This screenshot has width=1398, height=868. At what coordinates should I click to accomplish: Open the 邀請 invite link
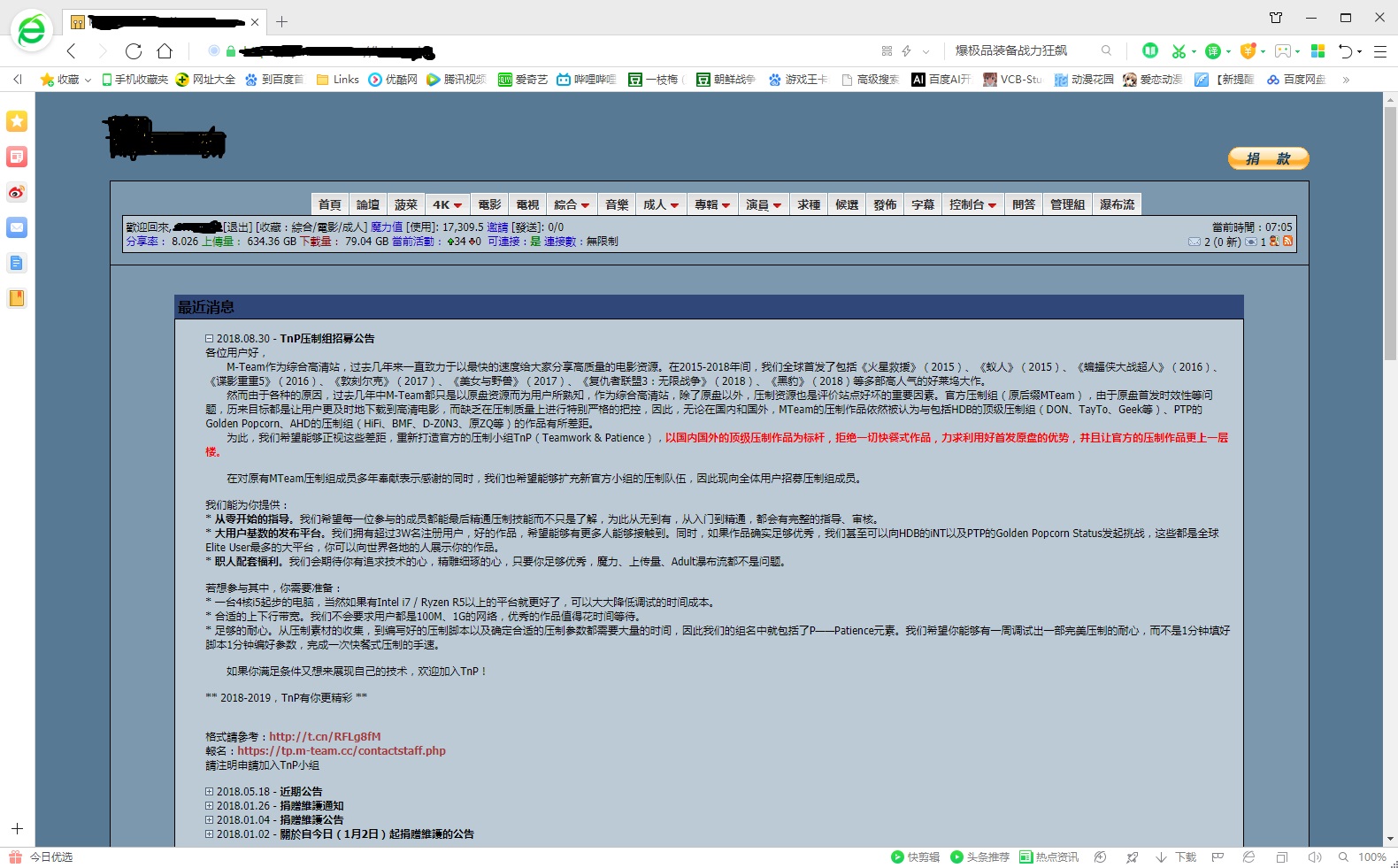pos(497,227)
